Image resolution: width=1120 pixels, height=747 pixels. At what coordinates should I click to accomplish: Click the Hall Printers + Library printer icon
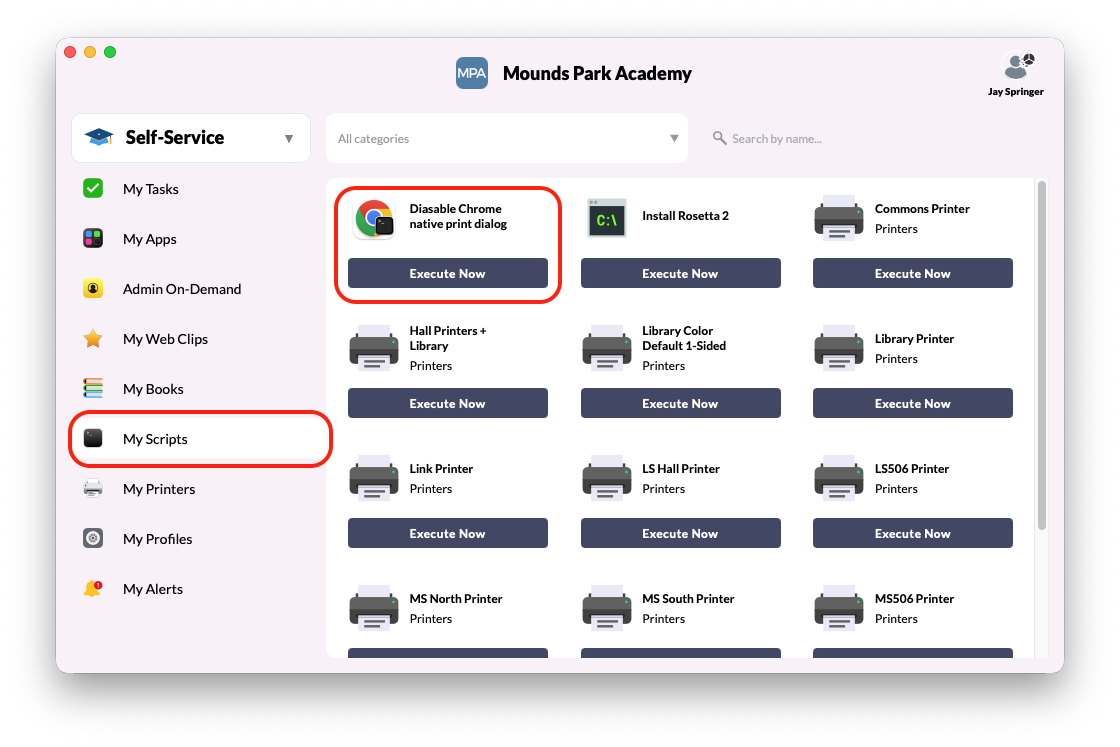[x=374, y=348]
